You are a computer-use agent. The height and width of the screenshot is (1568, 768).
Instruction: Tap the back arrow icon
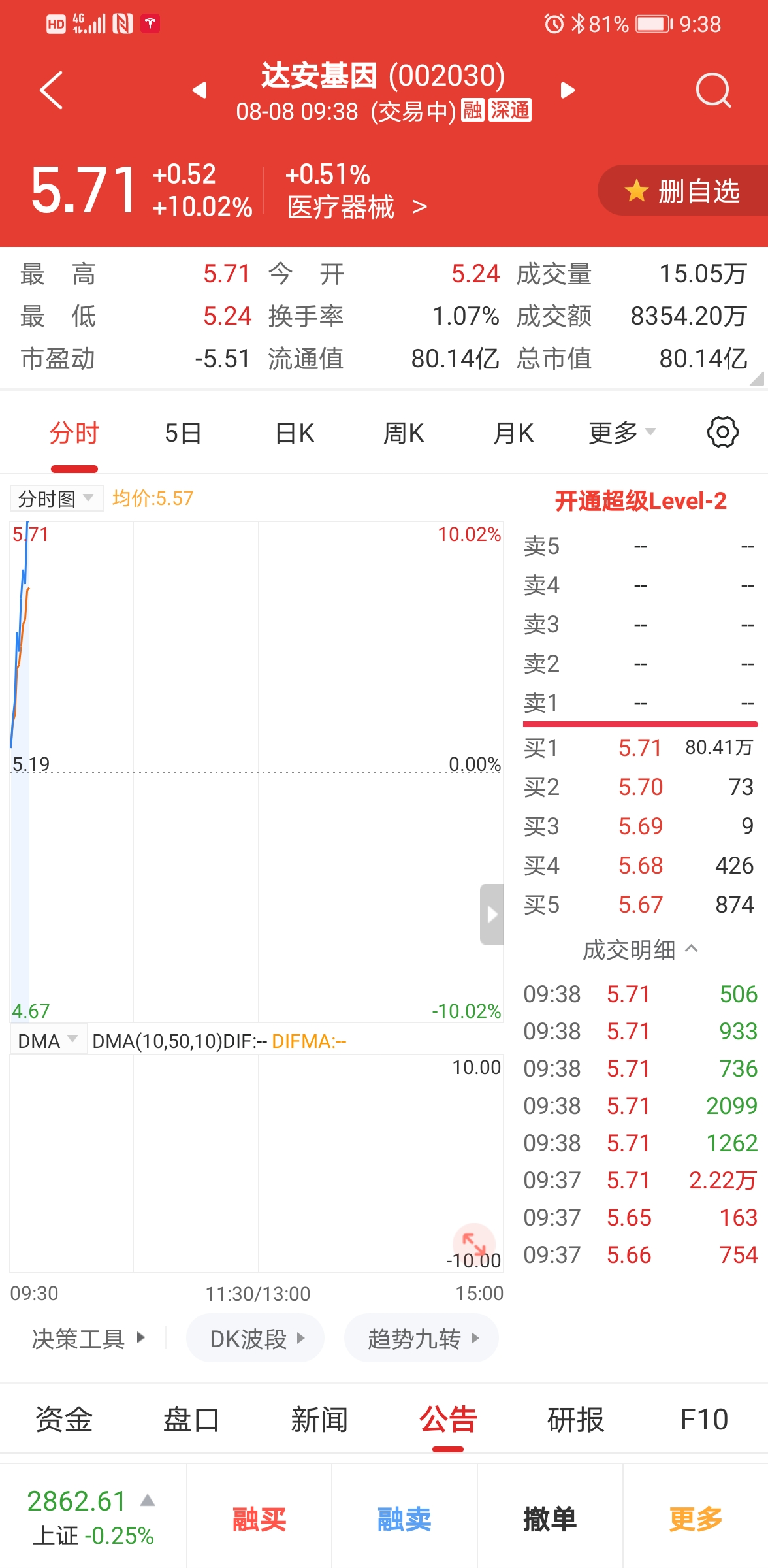pyautogui.click(x=51, y=90)
